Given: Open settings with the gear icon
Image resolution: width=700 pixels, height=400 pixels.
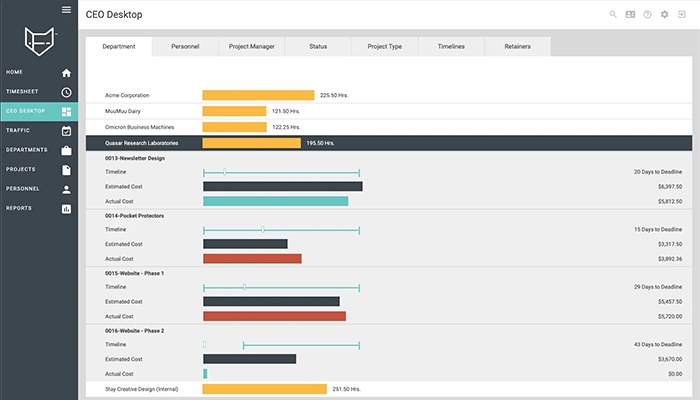Looking at the screenshot, I should 664,15.
